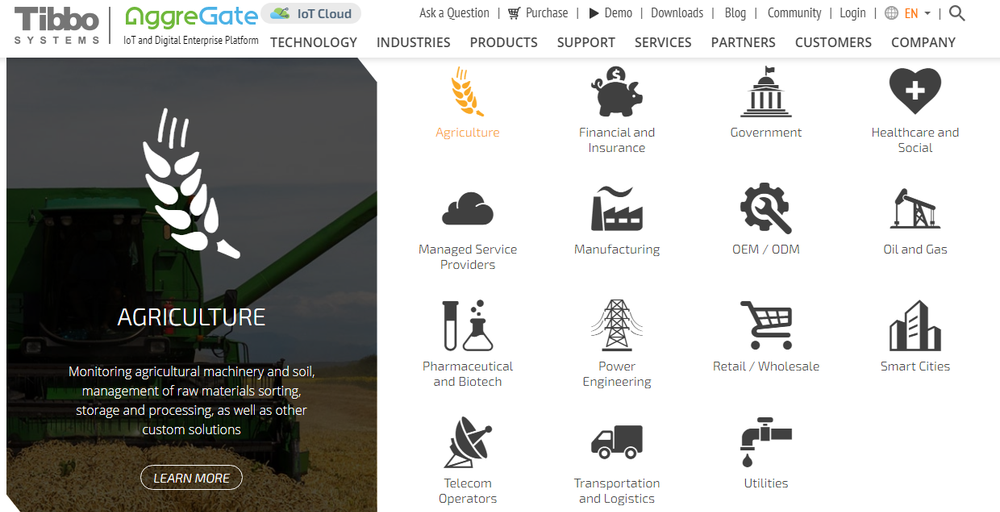The height and width of the screenshot is (512, 1000).
Task: Click the Smart Cities buildings icon
Action: click(915, 325)
